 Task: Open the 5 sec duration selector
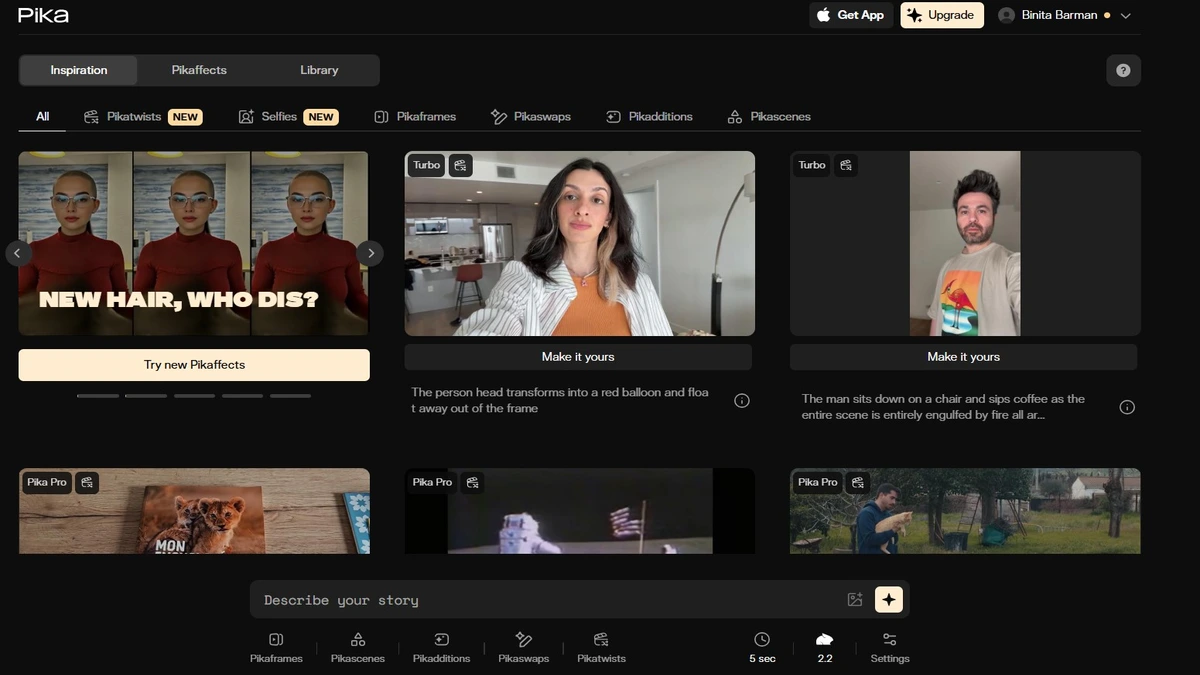tap(762, 647)
